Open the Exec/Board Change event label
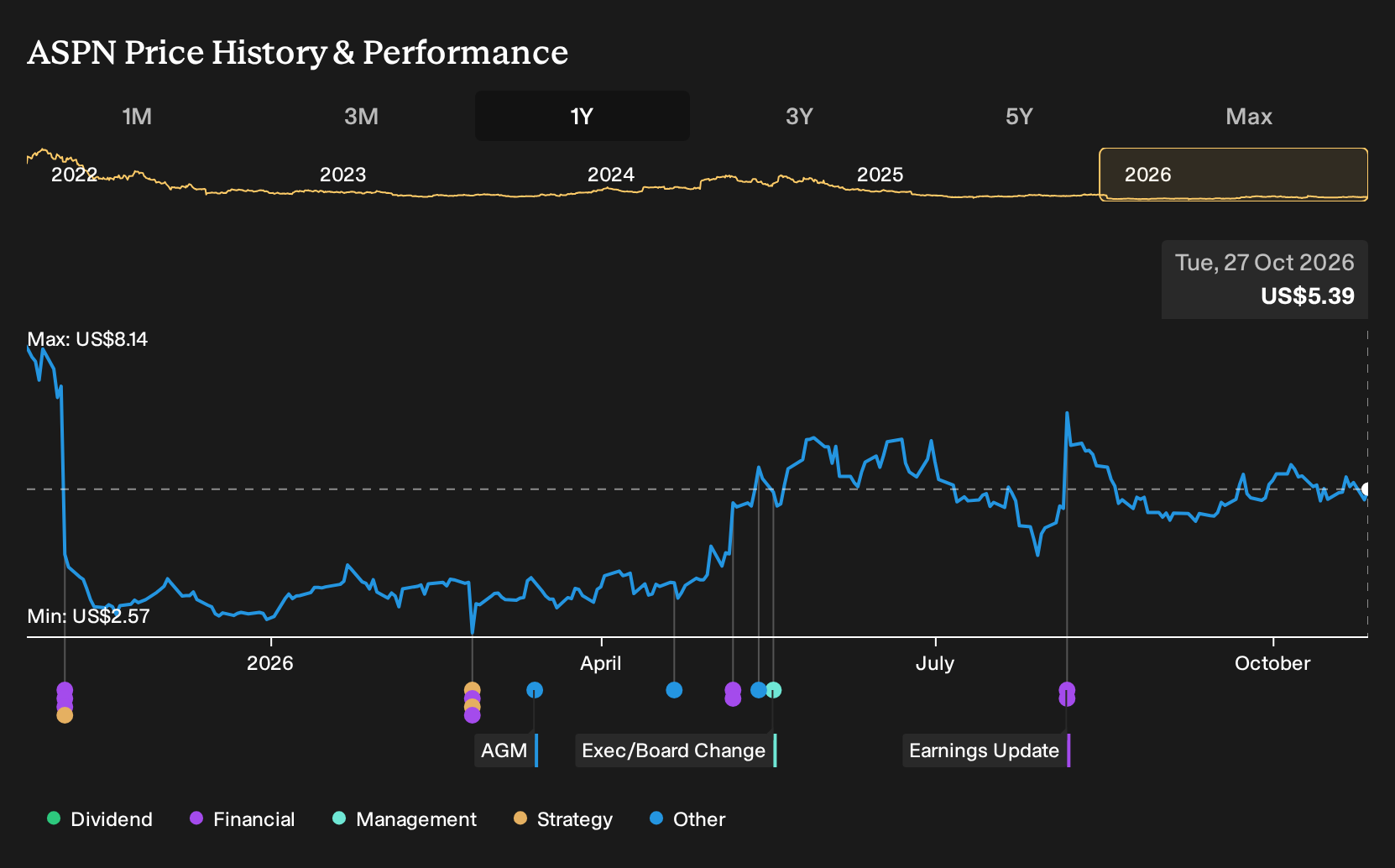Image resolution: width=1395 pixels, height=868 pixels. pyautogui.click(x=676, y=750)
